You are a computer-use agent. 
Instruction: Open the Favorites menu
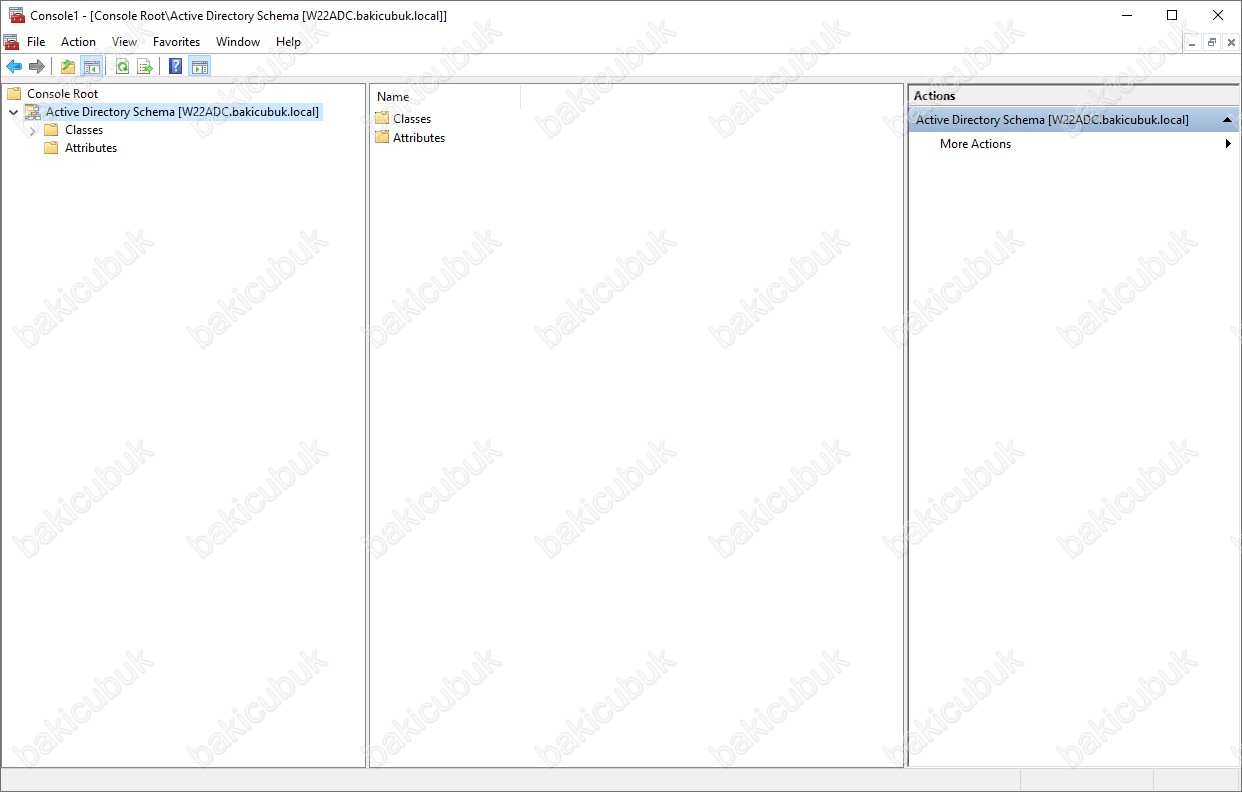pyautogui.click(x=176, y=42)
